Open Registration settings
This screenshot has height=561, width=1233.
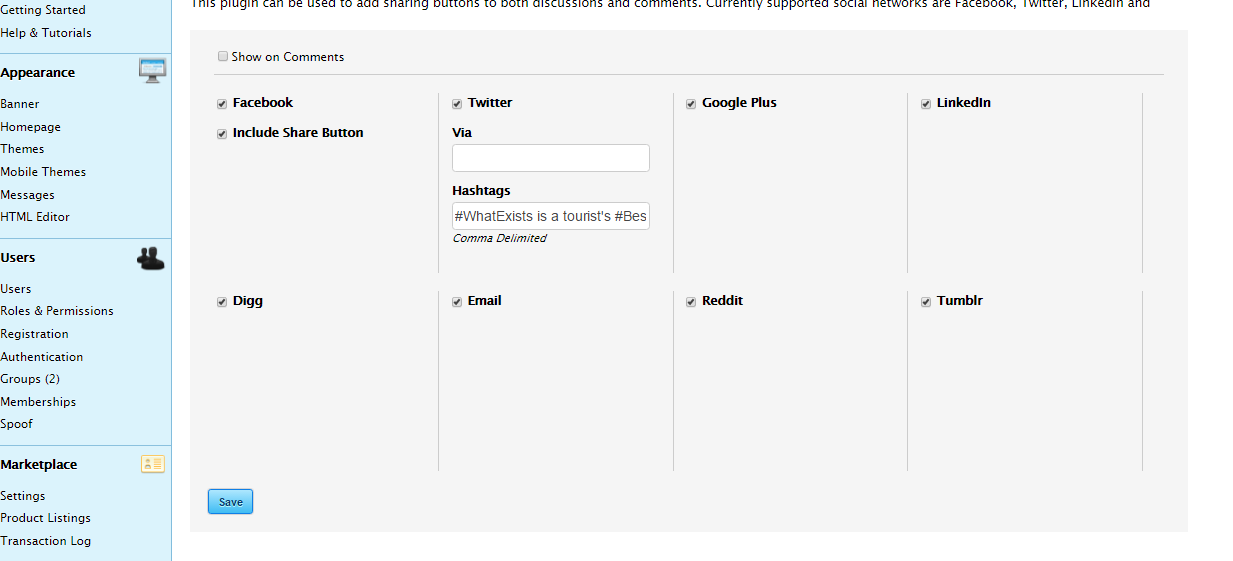[x=35, y=334]
